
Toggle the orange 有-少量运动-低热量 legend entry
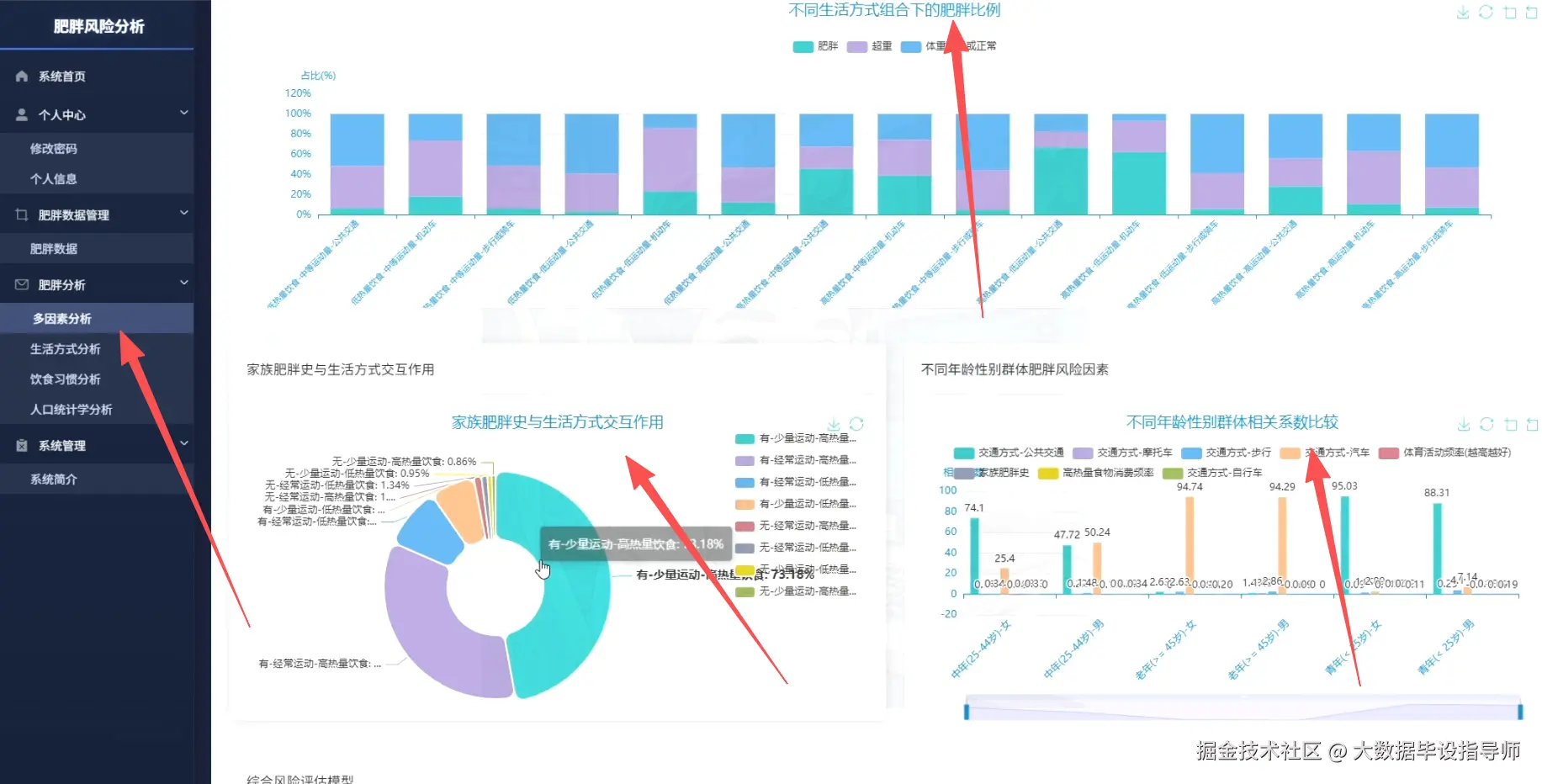(x=795, y=504)
